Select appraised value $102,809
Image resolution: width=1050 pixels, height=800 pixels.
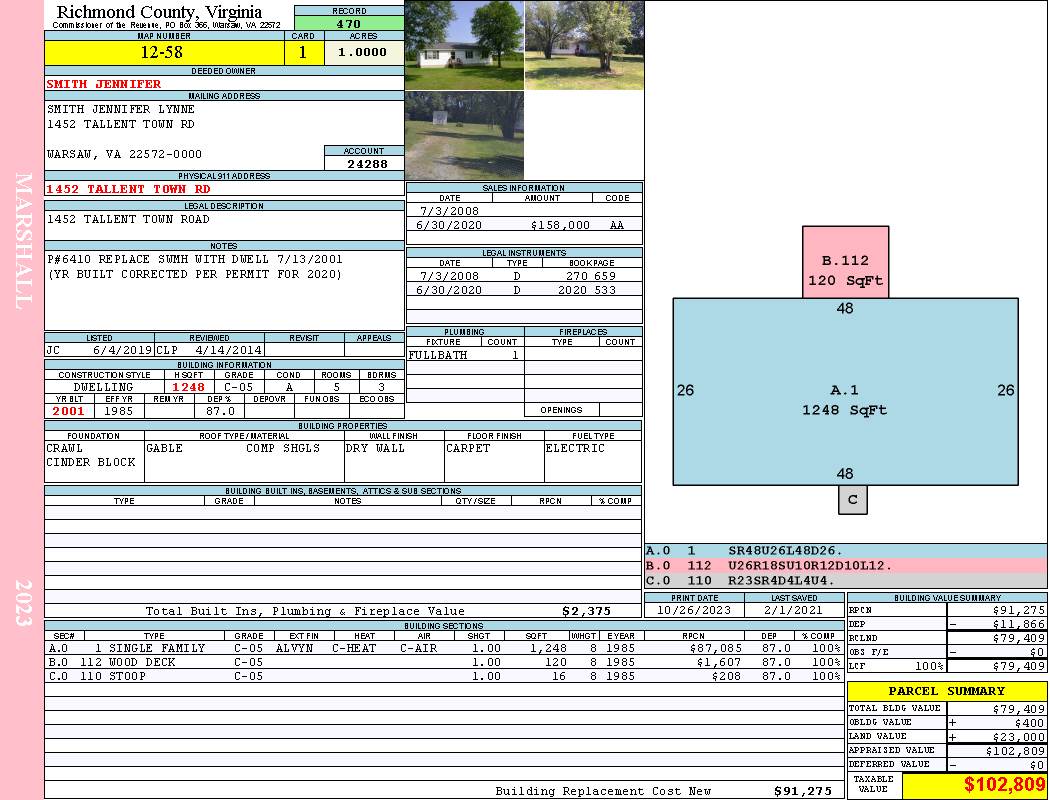[1015, 751]
